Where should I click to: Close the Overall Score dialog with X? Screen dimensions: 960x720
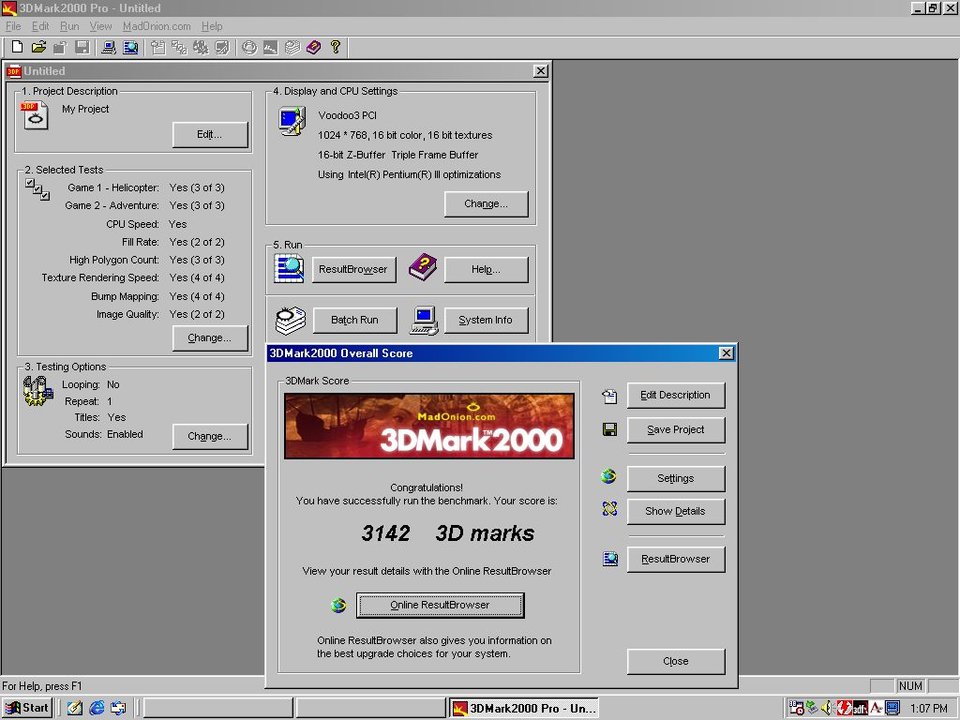(726, 353)
